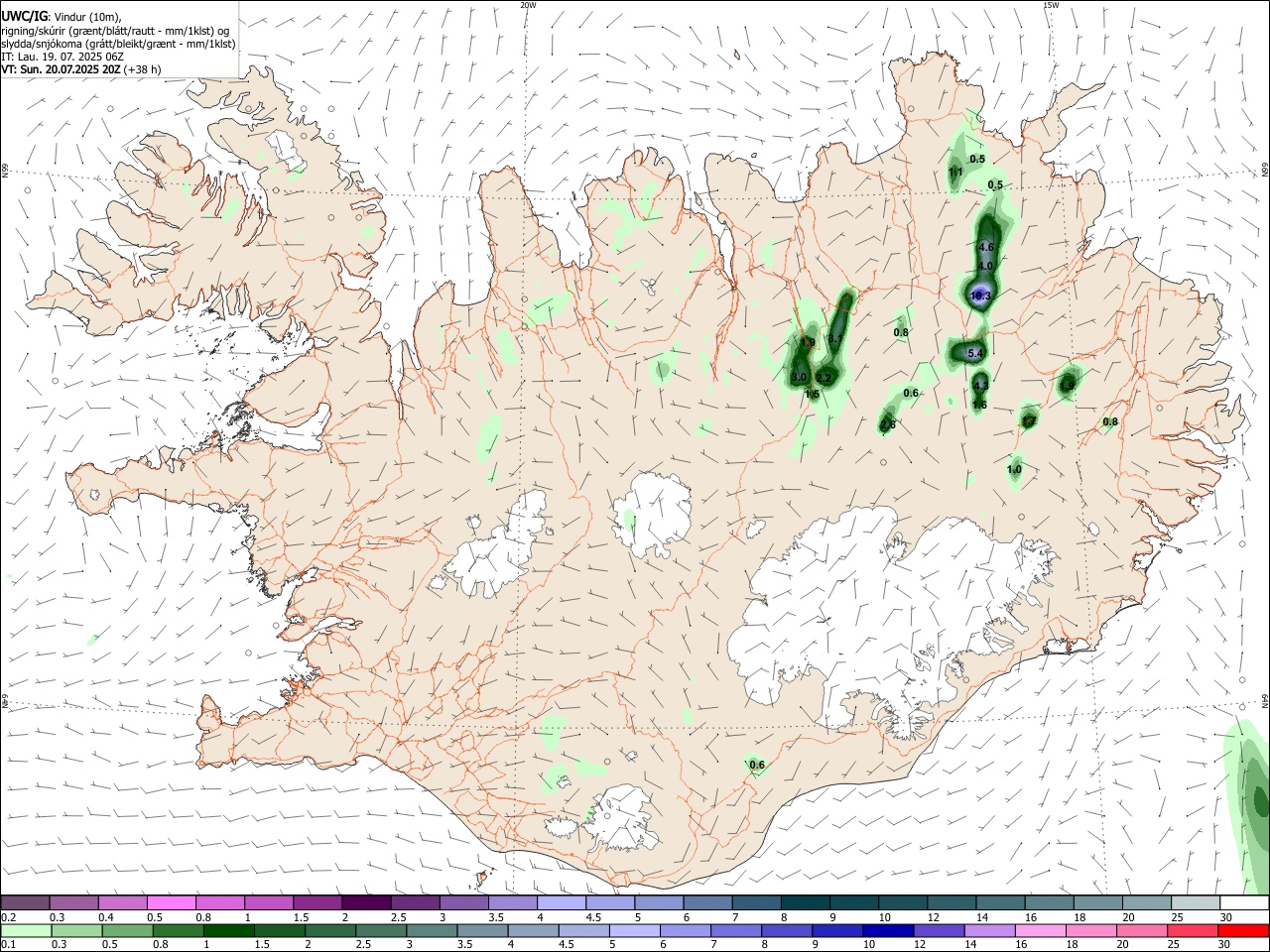The image size is (1270, 952).
Task: Select the violet 12 swatch in lower rain scale
Action: (x=939, y=931)
